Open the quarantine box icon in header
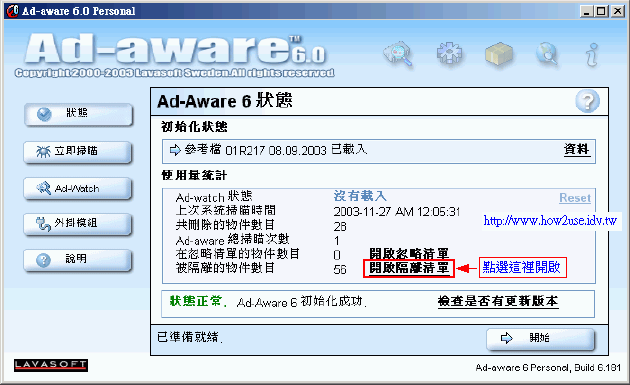The width and height of the screenshot is (630, 385). tap(499, 54)
